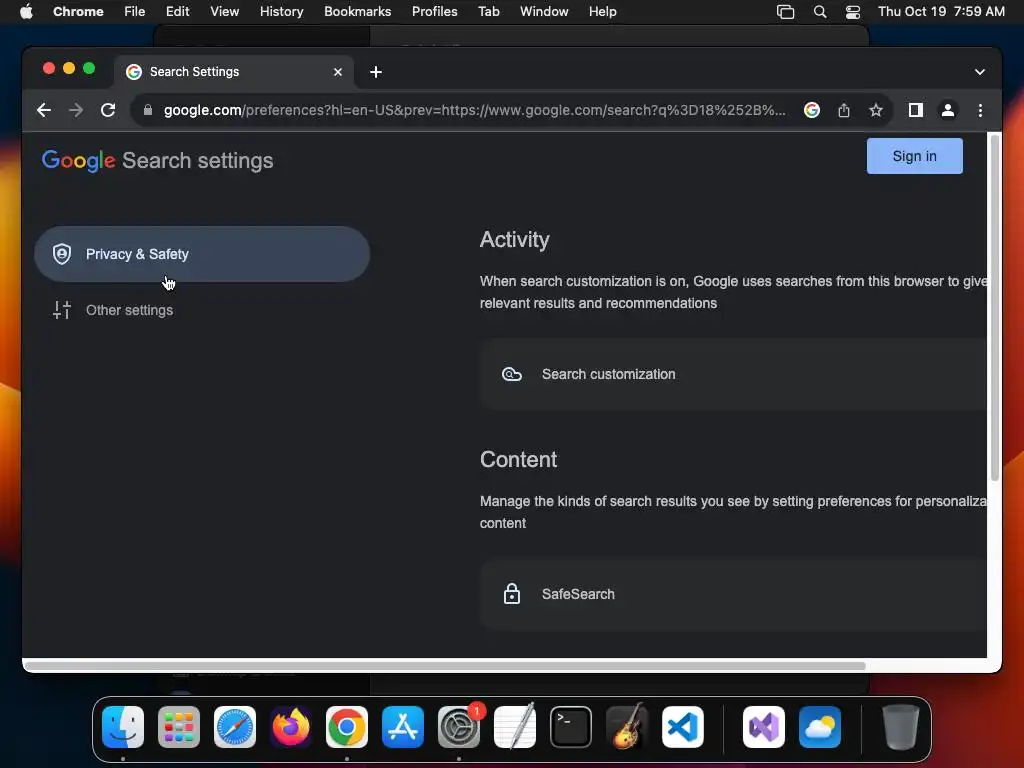Open the Chrome app menu
The image size is (1024, 768).
coord(78,12)
